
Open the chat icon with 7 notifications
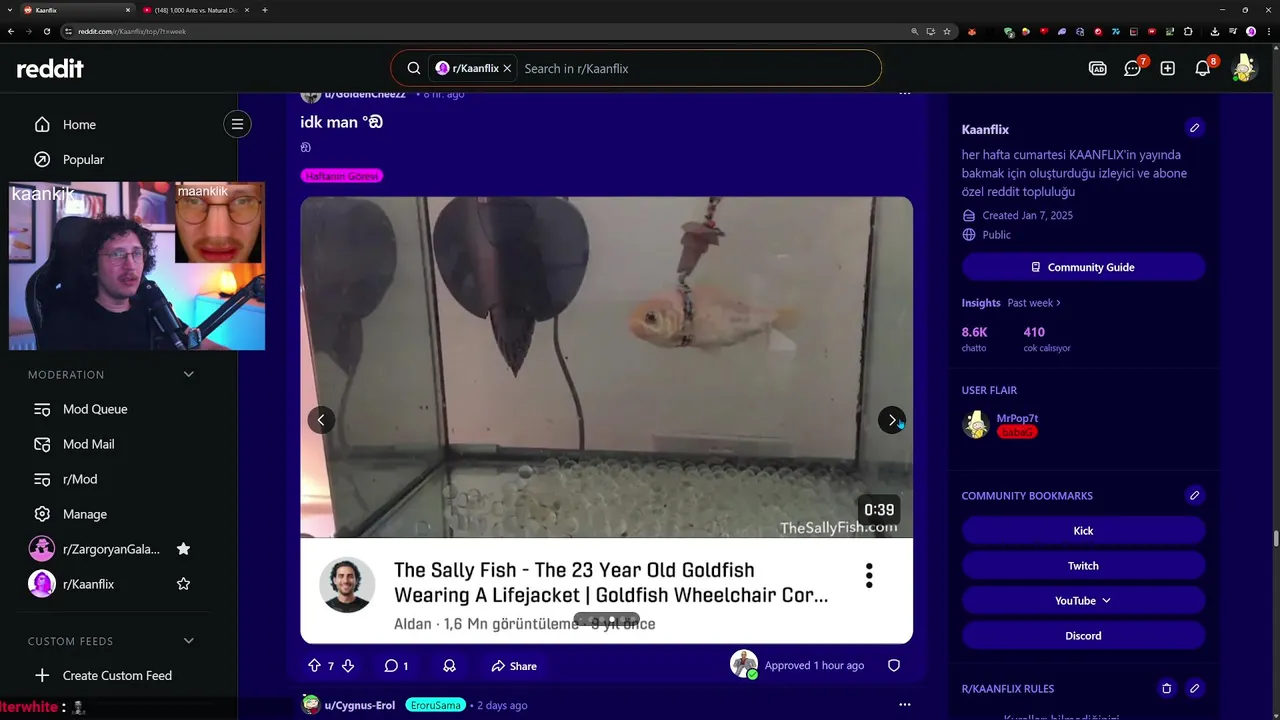pos(1132,68)
